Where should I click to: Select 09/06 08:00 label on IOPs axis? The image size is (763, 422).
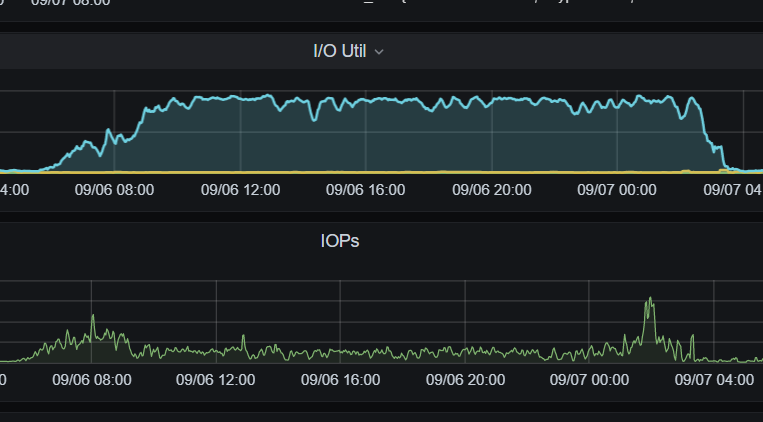pos(92,380)
